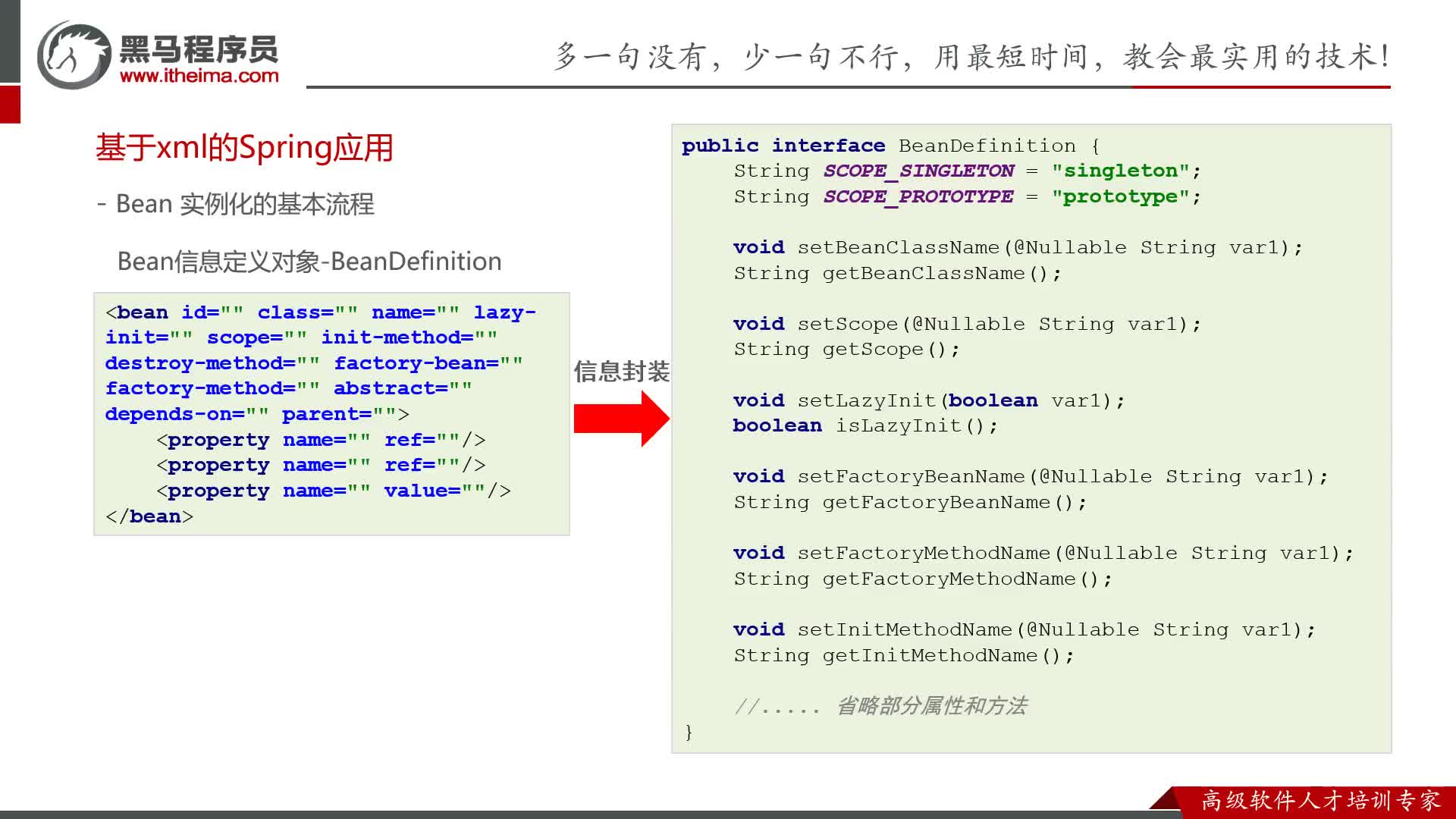Click the 高级软件人才培训专家 banner
The height and width of the screenshot is (819, 1456).
1320,800
